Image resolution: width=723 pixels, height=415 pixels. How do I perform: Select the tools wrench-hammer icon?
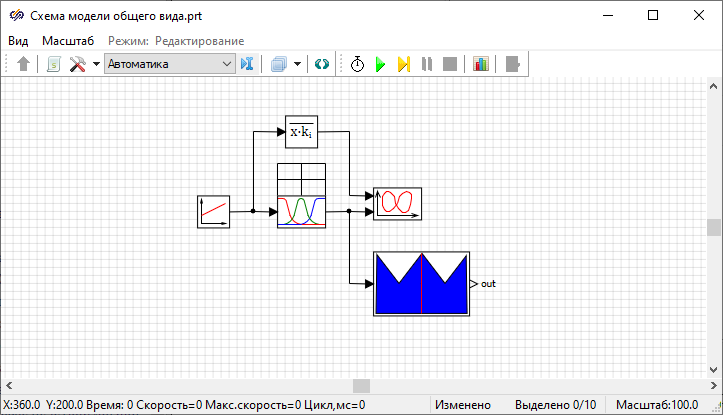78,64
